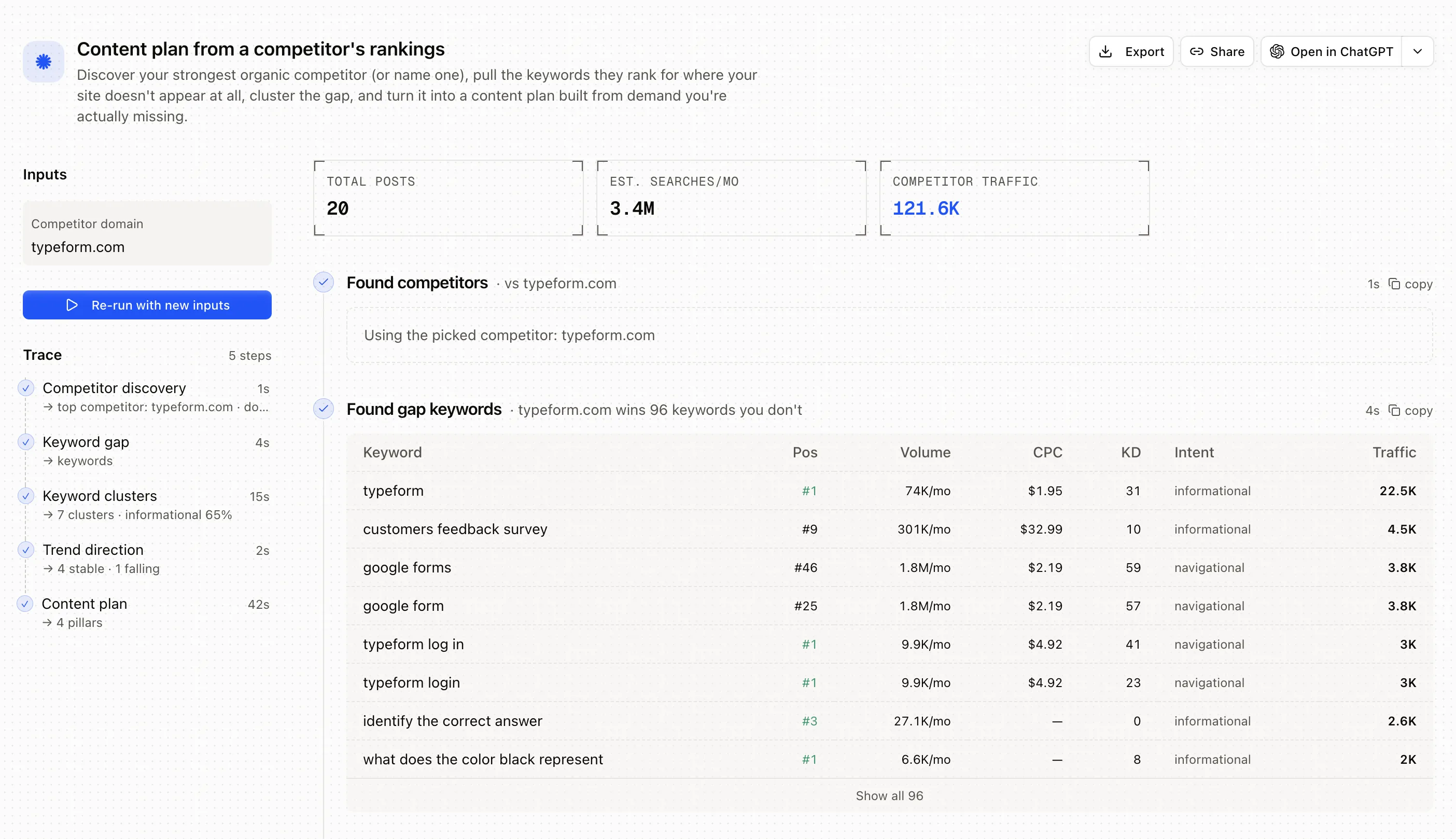Click the '6.6K/mo' volume value
The height and width of the screenshot is (839, 1456).
pyautogui.click(x=926, y=760)
